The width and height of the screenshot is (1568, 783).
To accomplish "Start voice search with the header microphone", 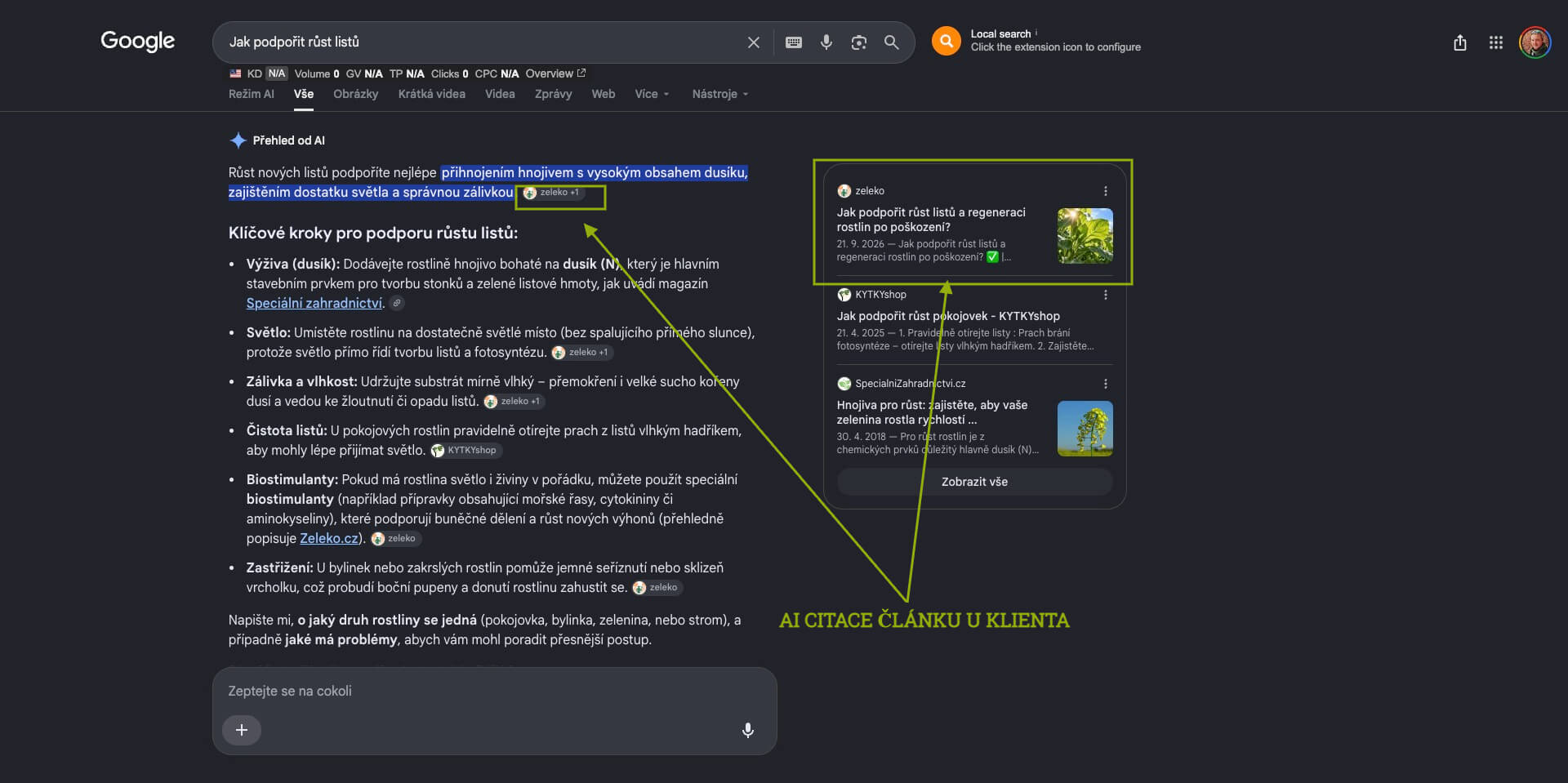I will 826,42.
